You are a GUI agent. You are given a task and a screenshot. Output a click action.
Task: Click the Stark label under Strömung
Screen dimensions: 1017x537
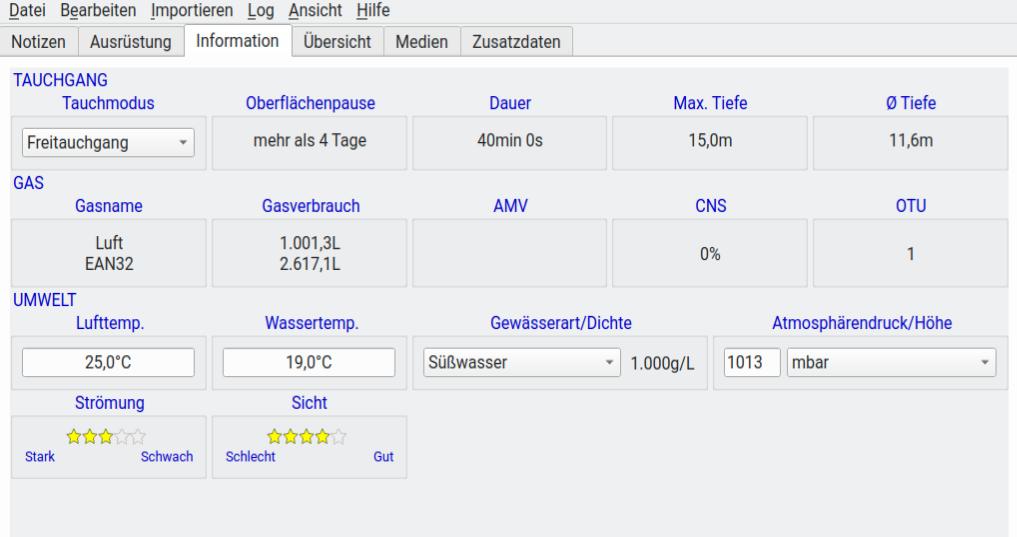tap(40, 457)
